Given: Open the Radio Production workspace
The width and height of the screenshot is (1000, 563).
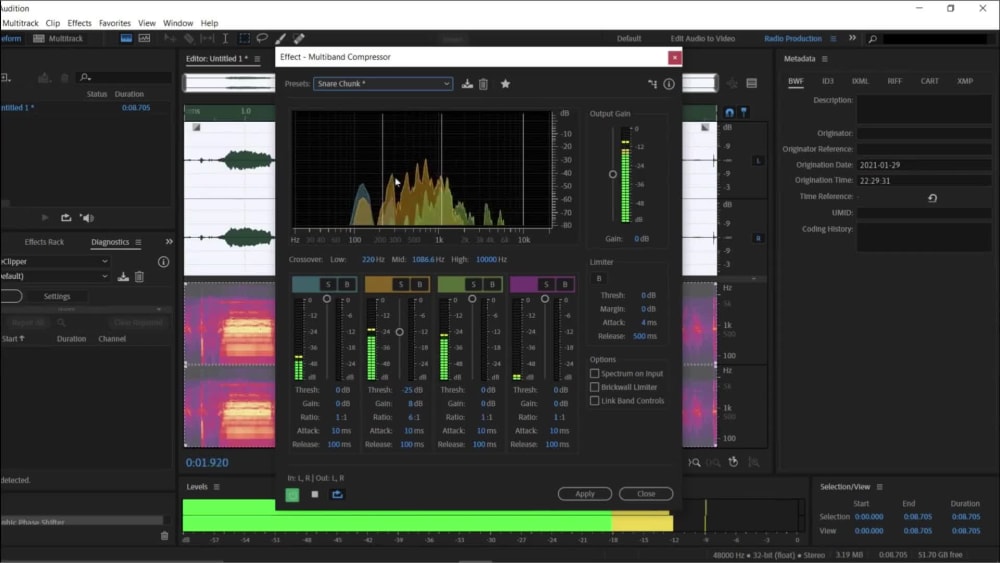Looking at the screenshot, I should 793,38.
